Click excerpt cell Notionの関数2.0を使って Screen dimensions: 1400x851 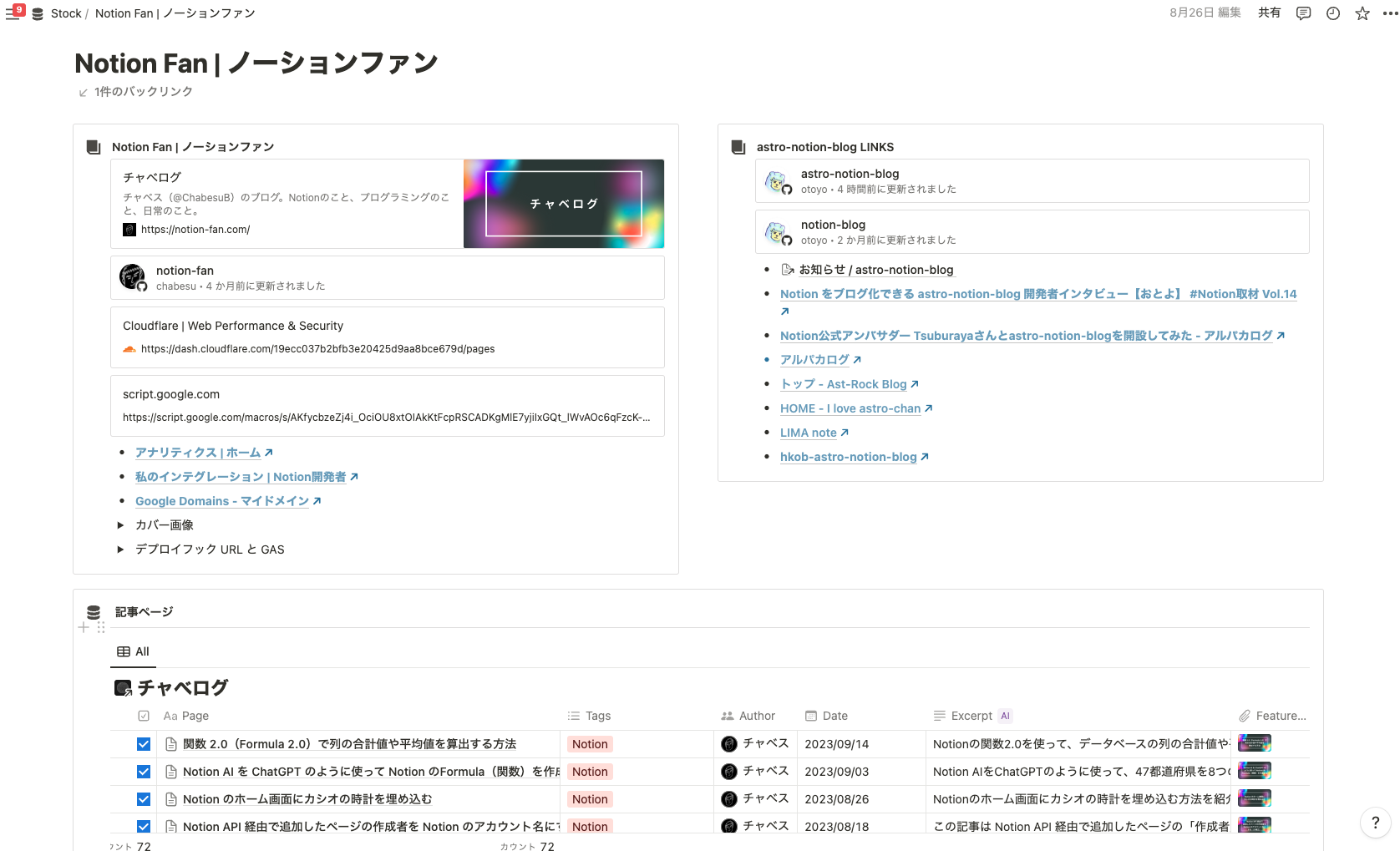[1078, 744]
